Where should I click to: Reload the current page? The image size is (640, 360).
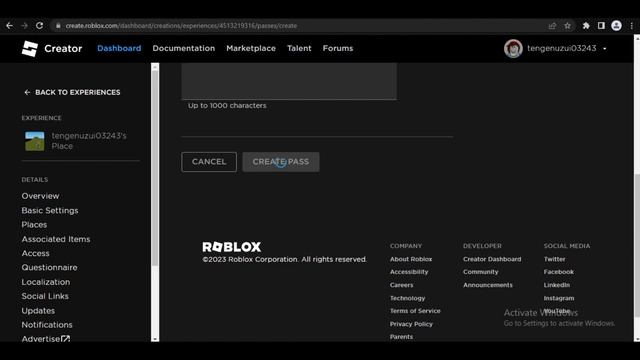tap(40, 26)
